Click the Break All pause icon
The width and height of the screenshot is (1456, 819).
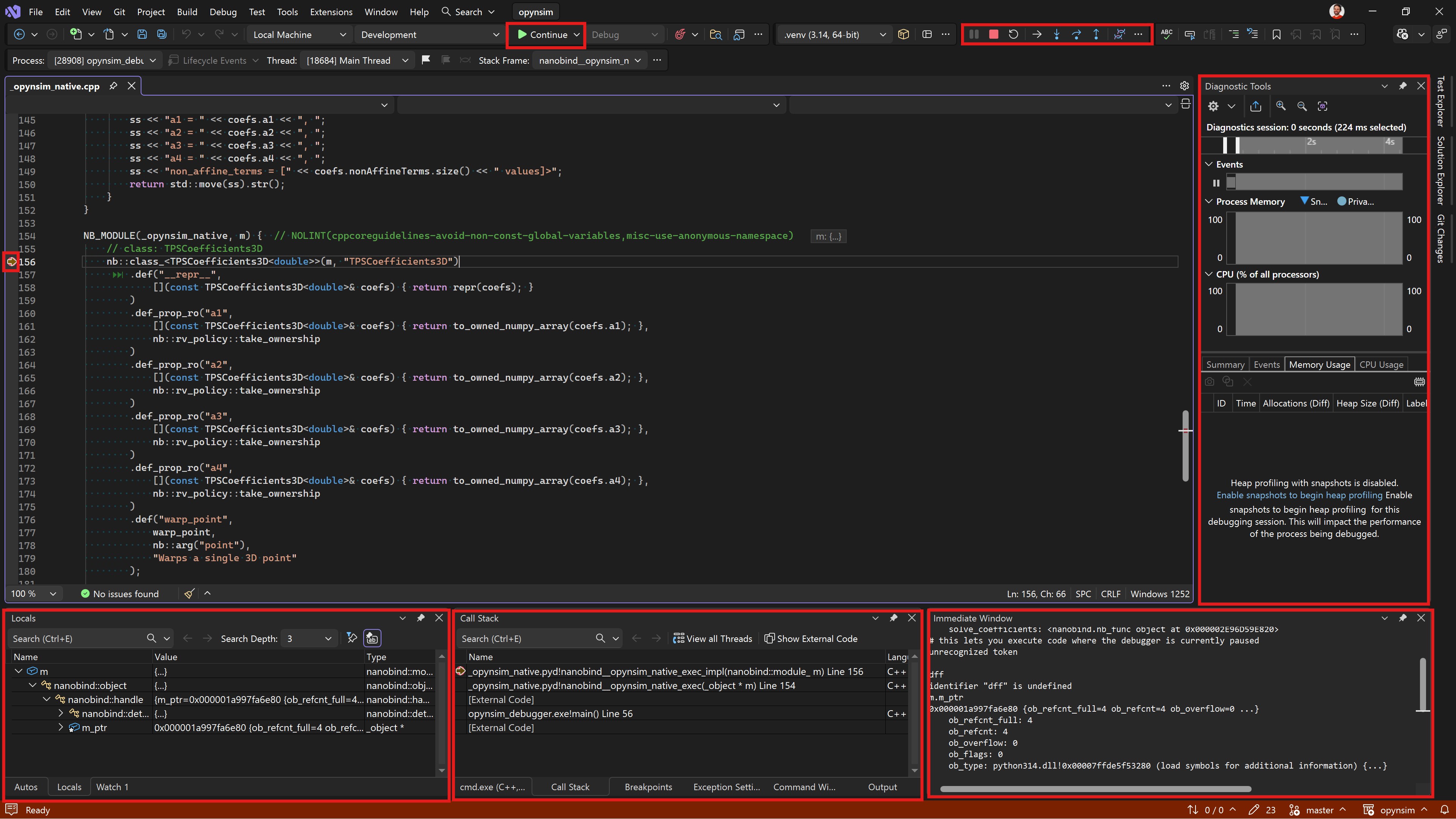[x=973, y=35]
